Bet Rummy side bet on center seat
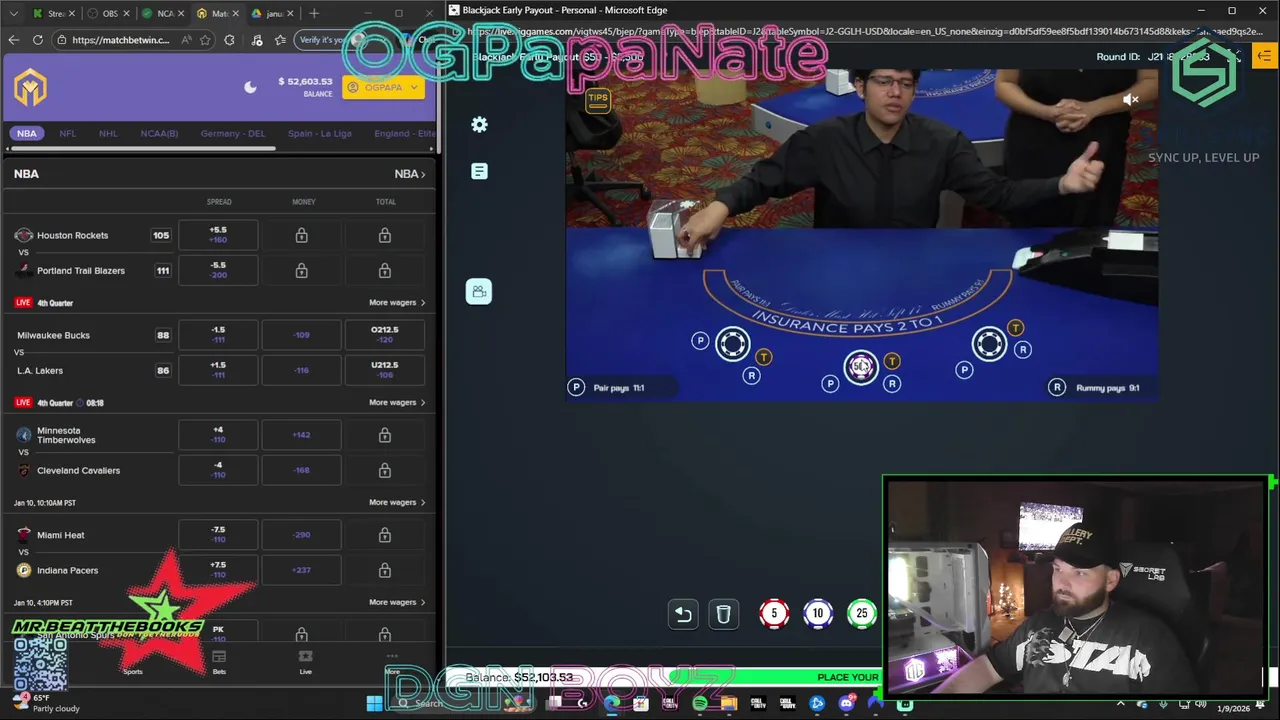 [x=892, y=383]
